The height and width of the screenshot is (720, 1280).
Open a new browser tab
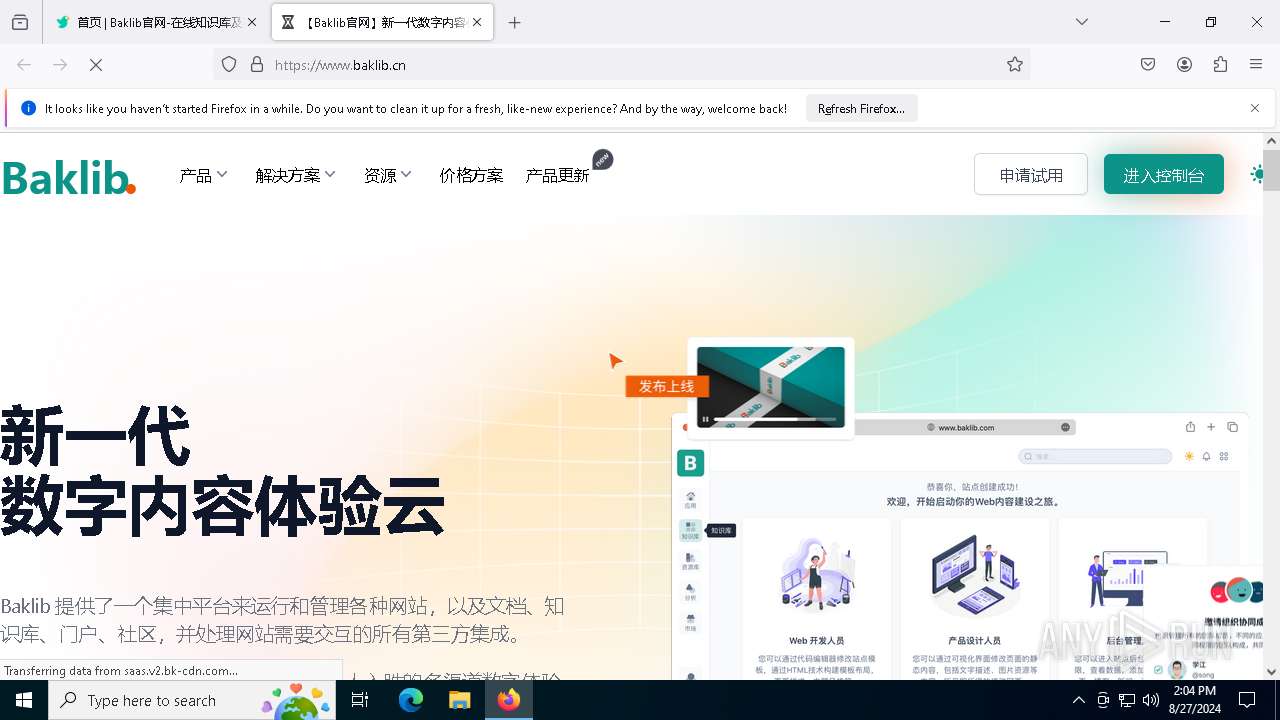tap(514, 22)
